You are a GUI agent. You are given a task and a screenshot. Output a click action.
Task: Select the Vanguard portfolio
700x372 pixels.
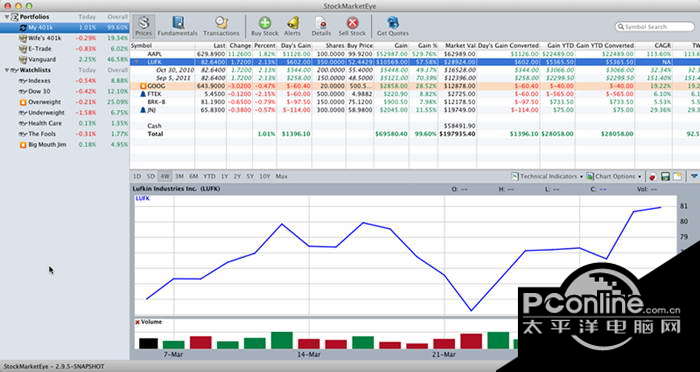point(65,59)
